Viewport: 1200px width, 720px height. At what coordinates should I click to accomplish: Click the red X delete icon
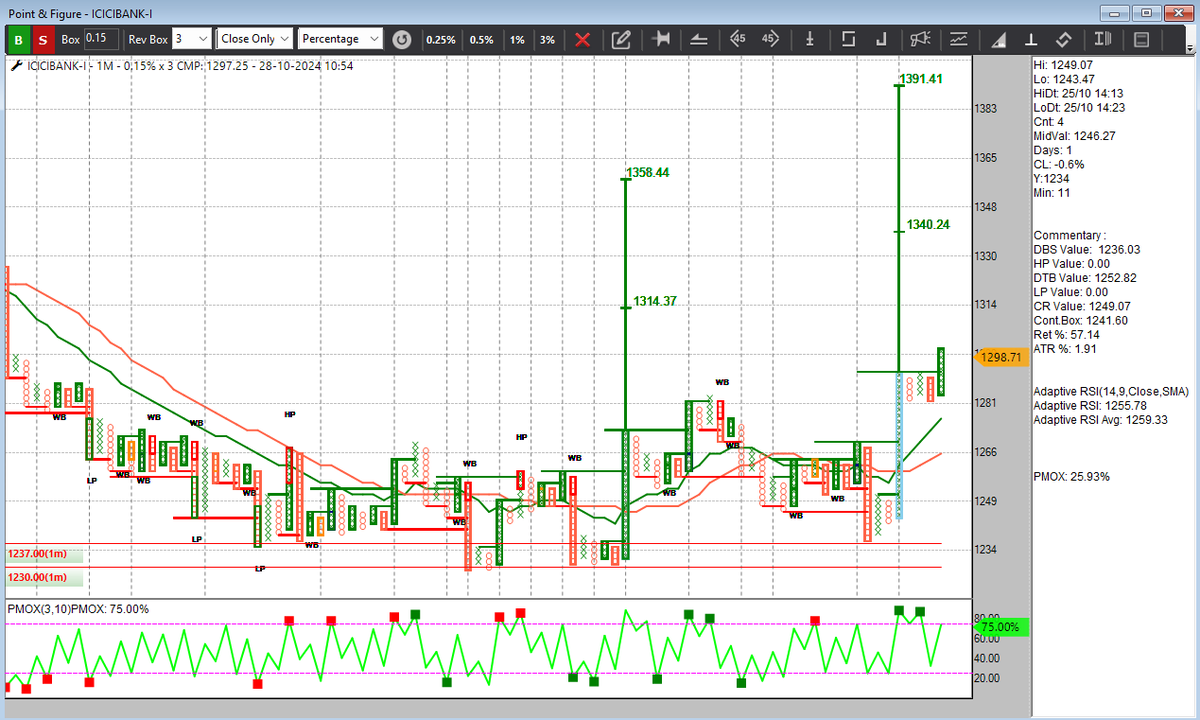pyautogui.click(x=582, y=40)
